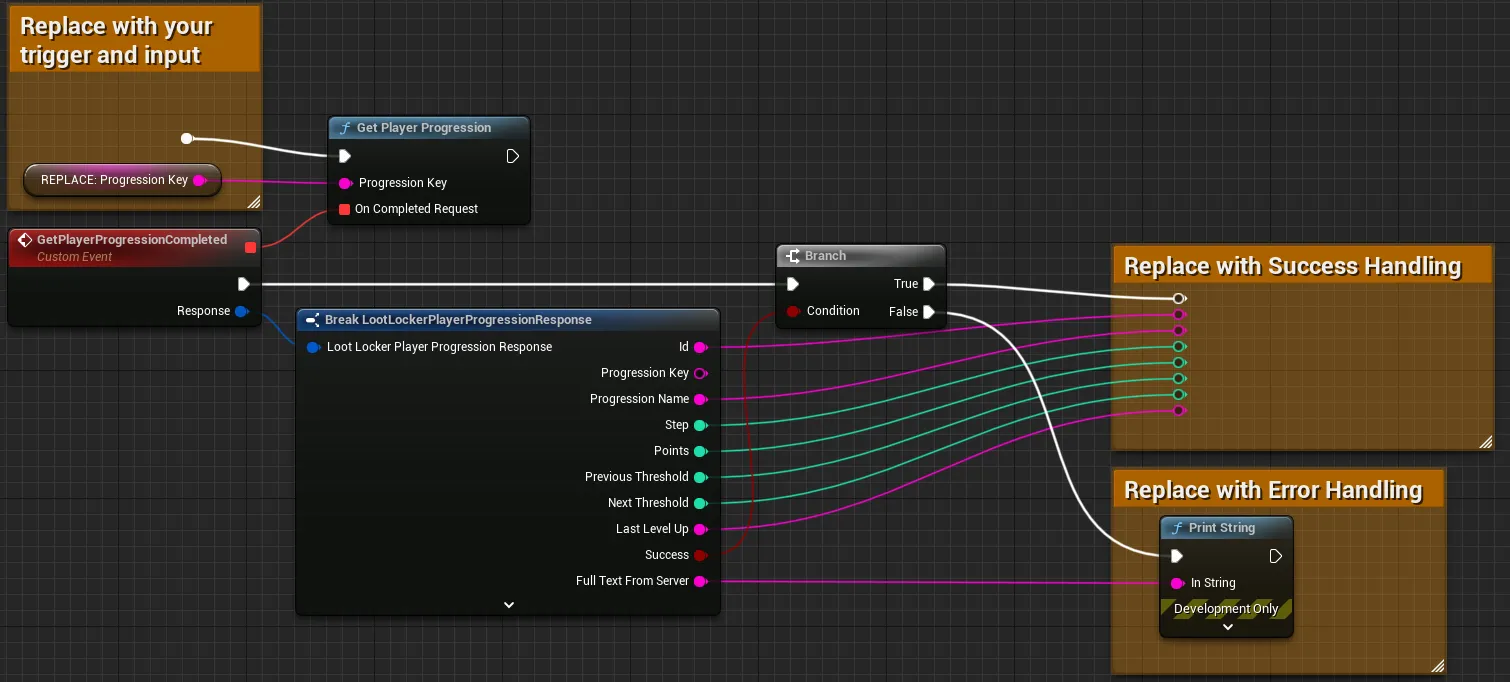Click the Branch node input exec pin
The width and height of the screenshot is (1510, 682).
coord(793,284)
